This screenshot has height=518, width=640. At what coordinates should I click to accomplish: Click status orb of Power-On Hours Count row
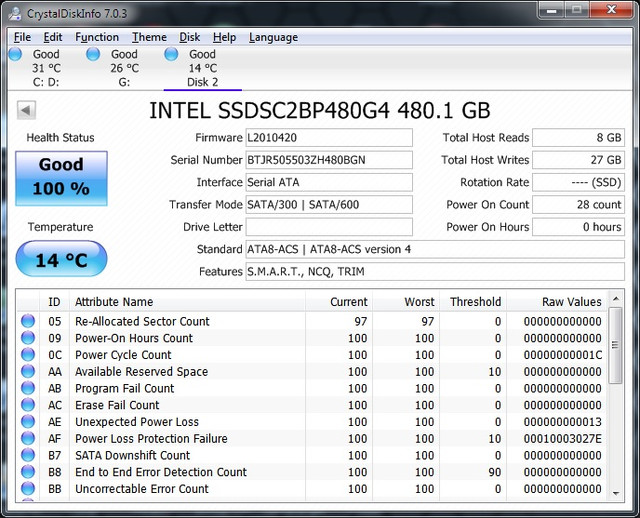pos(28,338)
